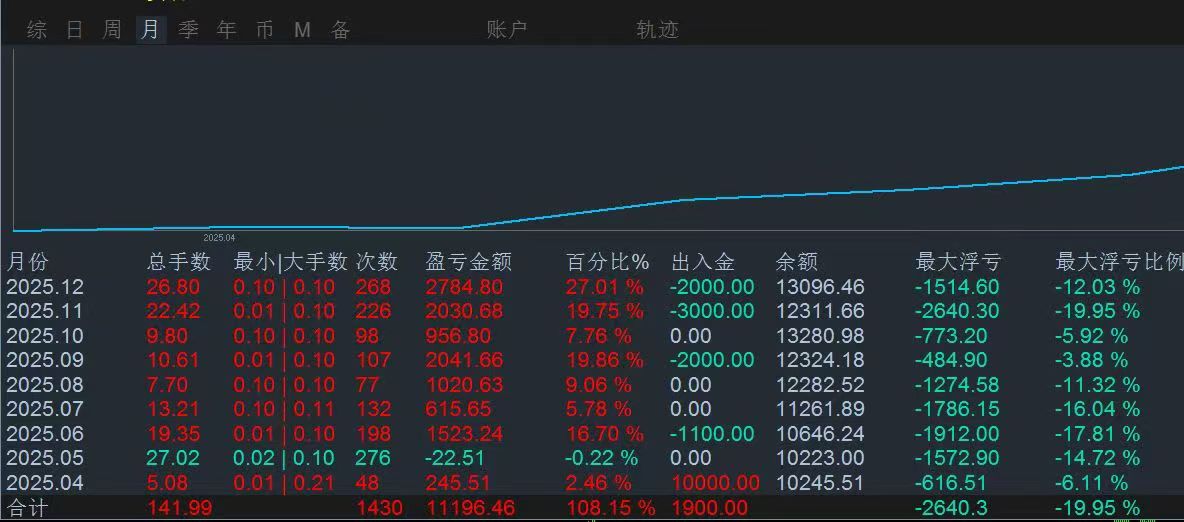
Task: Select the highlighted 月 monthly tab
Action: [150, 30]
